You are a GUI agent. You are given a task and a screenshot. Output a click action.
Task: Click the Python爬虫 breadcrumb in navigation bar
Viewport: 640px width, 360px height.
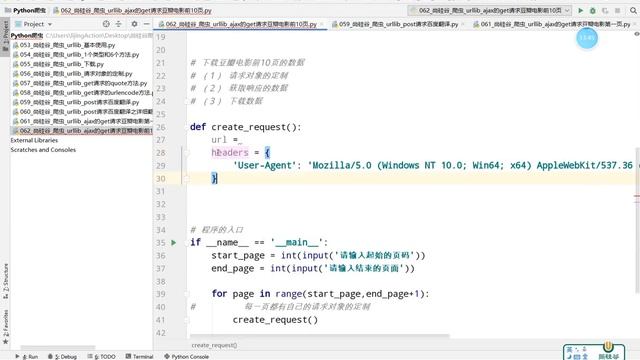pos(25,10)
